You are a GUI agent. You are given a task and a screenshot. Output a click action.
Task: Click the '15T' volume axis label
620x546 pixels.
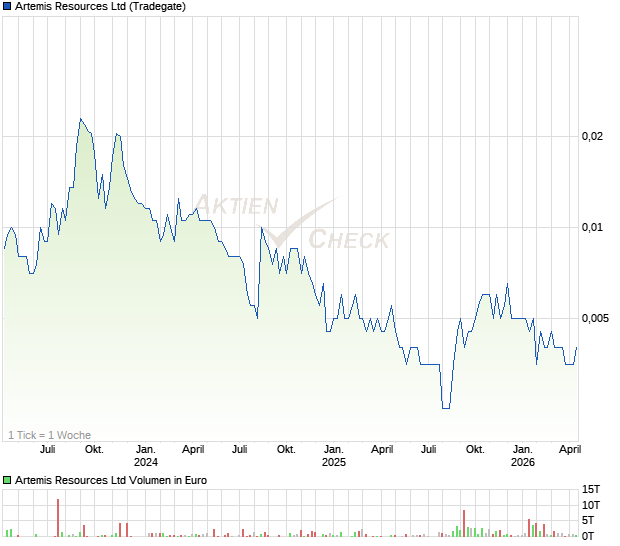591,489
